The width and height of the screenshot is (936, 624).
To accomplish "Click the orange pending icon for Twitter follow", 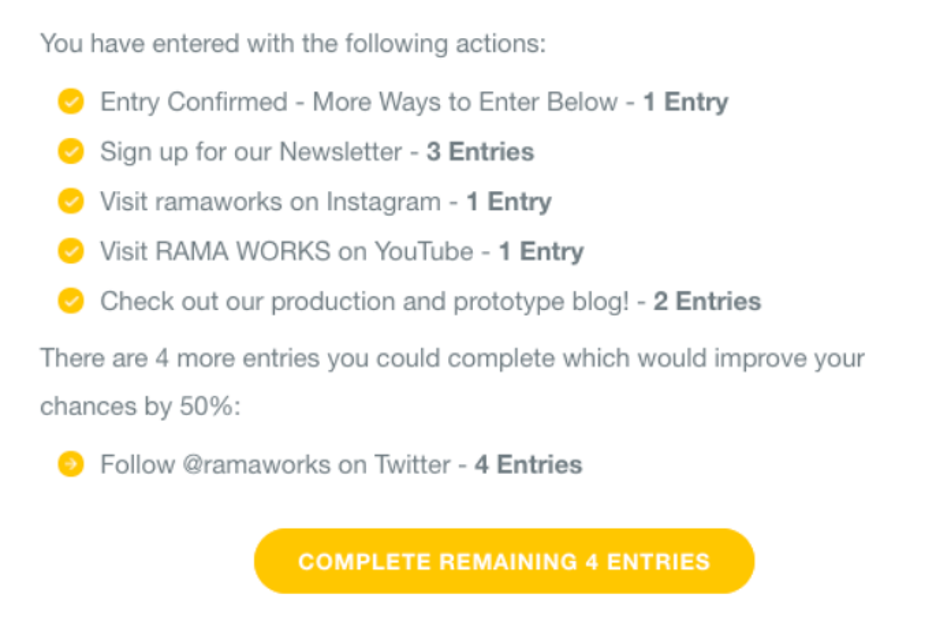I will pyautogui.click(x=70, y=464).
